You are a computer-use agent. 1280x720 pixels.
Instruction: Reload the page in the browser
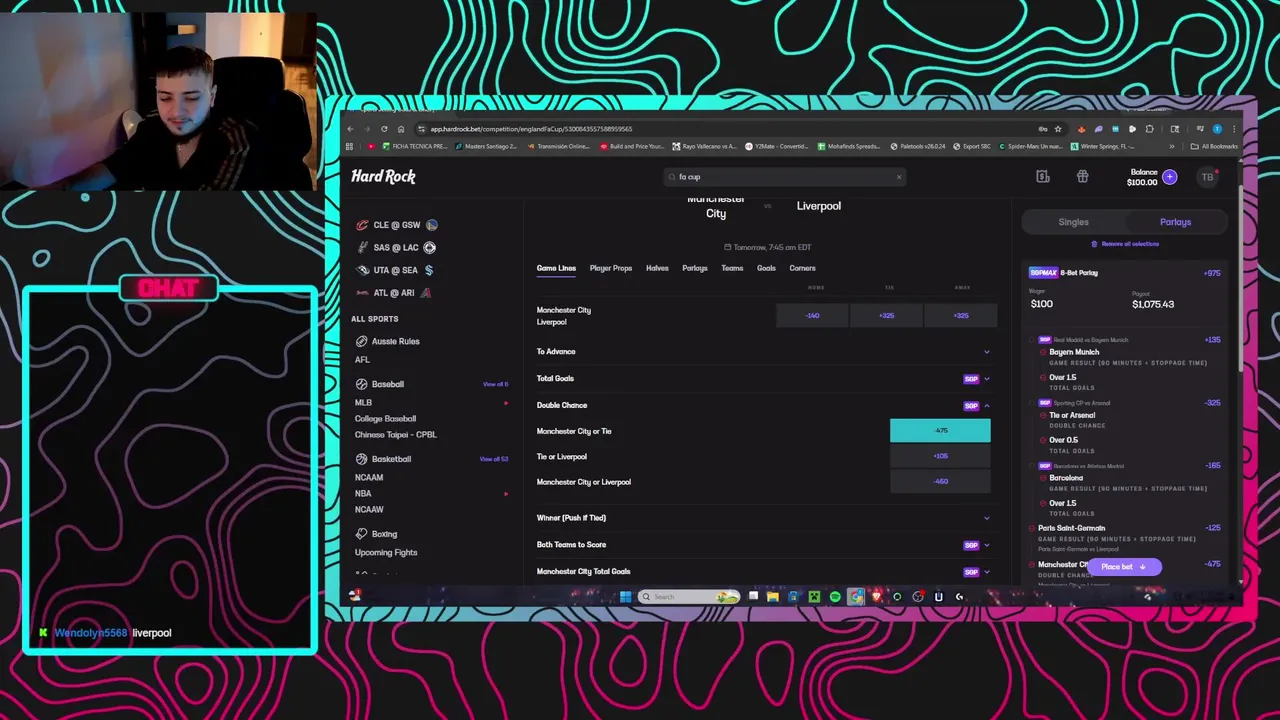pyautogui.click(x=384, y=129)
